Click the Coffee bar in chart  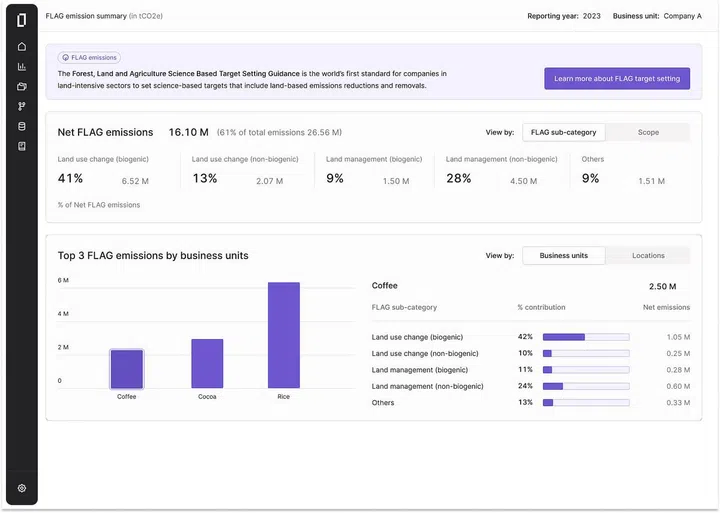[x=127, y=369]
